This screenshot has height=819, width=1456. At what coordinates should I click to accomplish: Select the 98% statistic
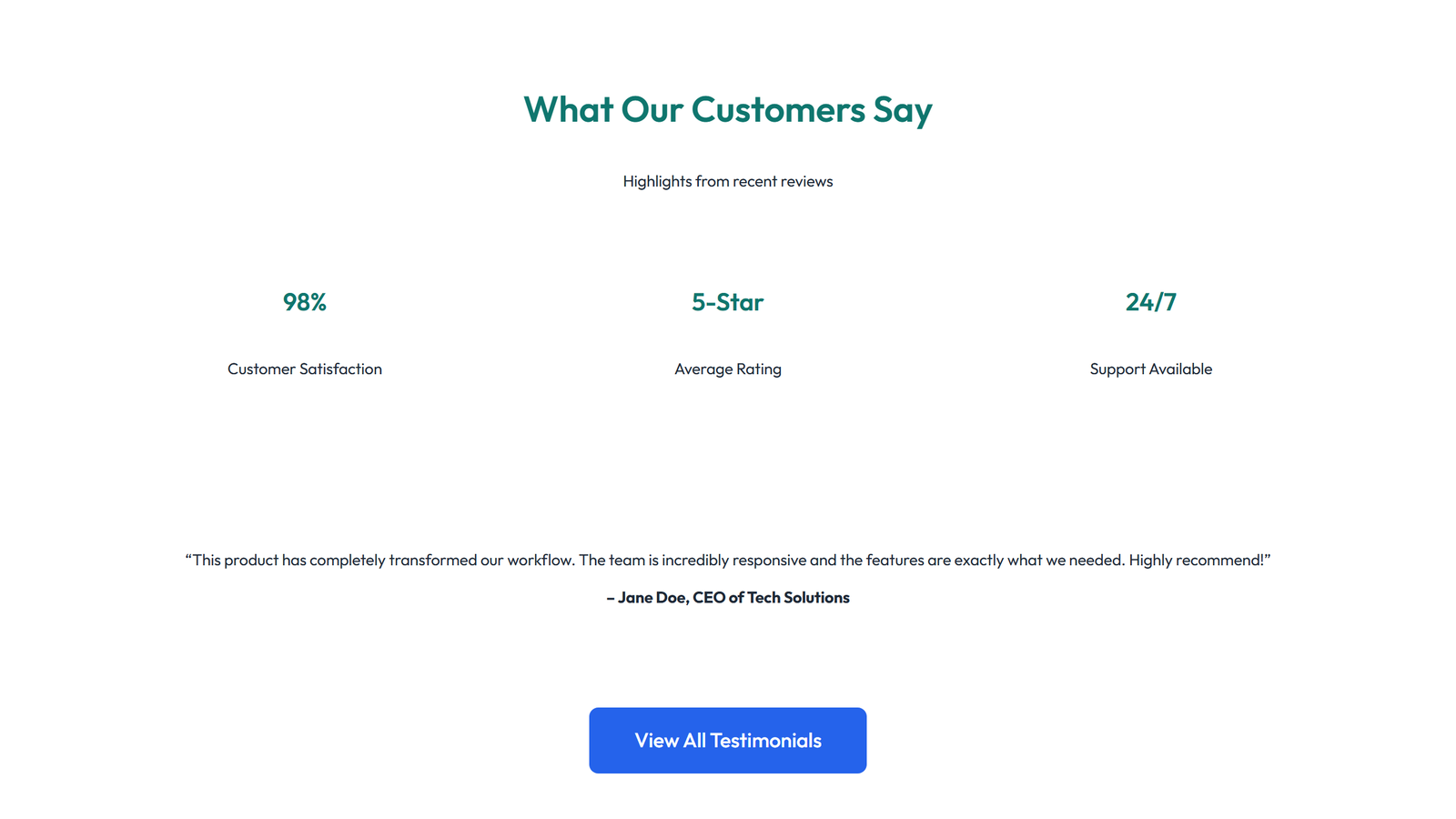tap(304, 302)
